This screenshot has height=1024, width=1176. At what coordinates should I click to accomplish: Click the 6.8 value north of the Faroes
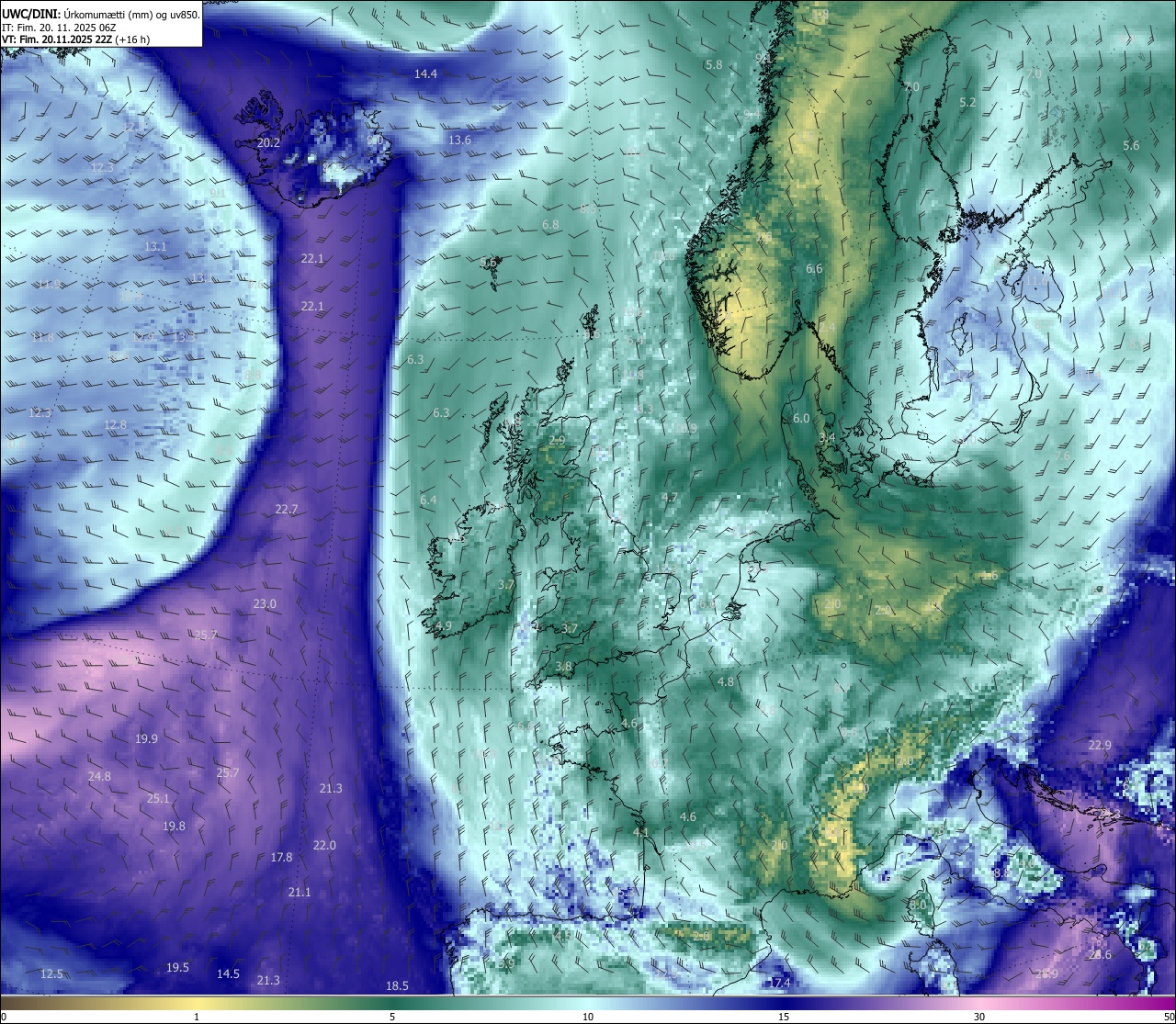pyautogui.click(x=550, y=224)
